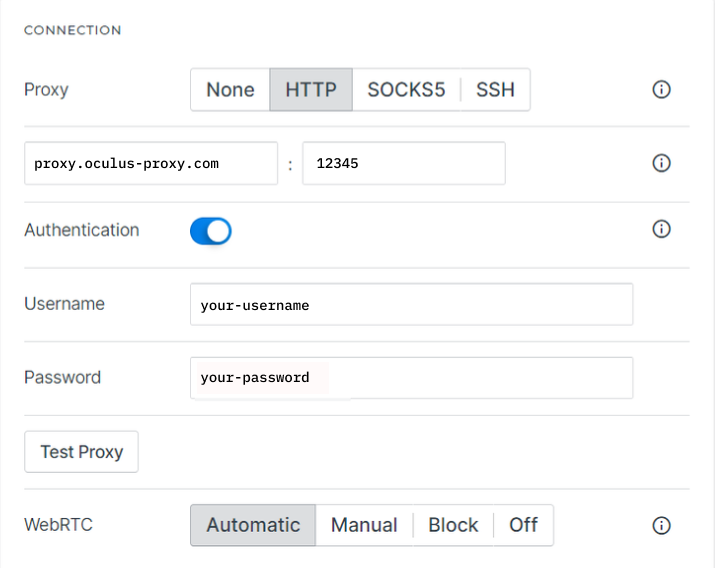Click the Authentication label text

[82, 230]
